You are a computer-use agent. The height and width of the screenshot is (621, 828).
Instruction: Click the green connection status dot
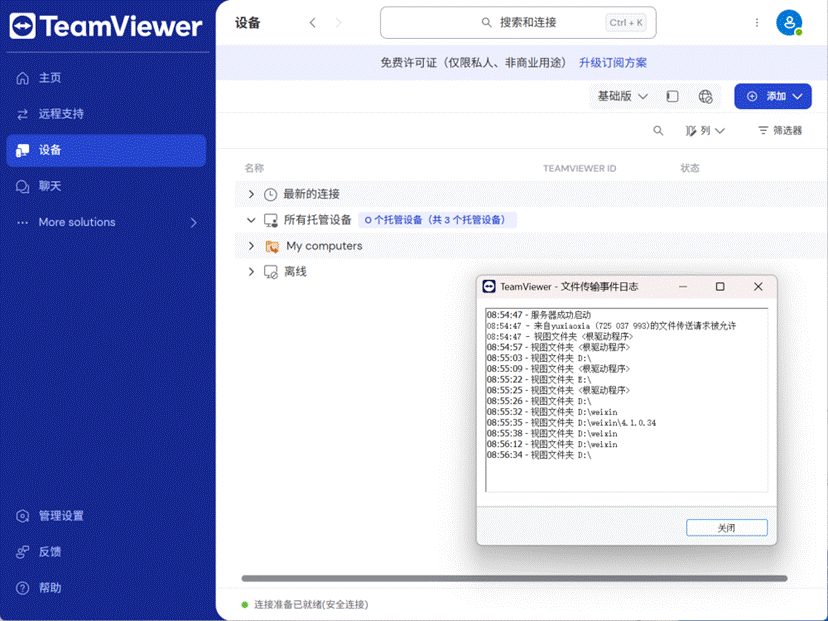(244, 605)
